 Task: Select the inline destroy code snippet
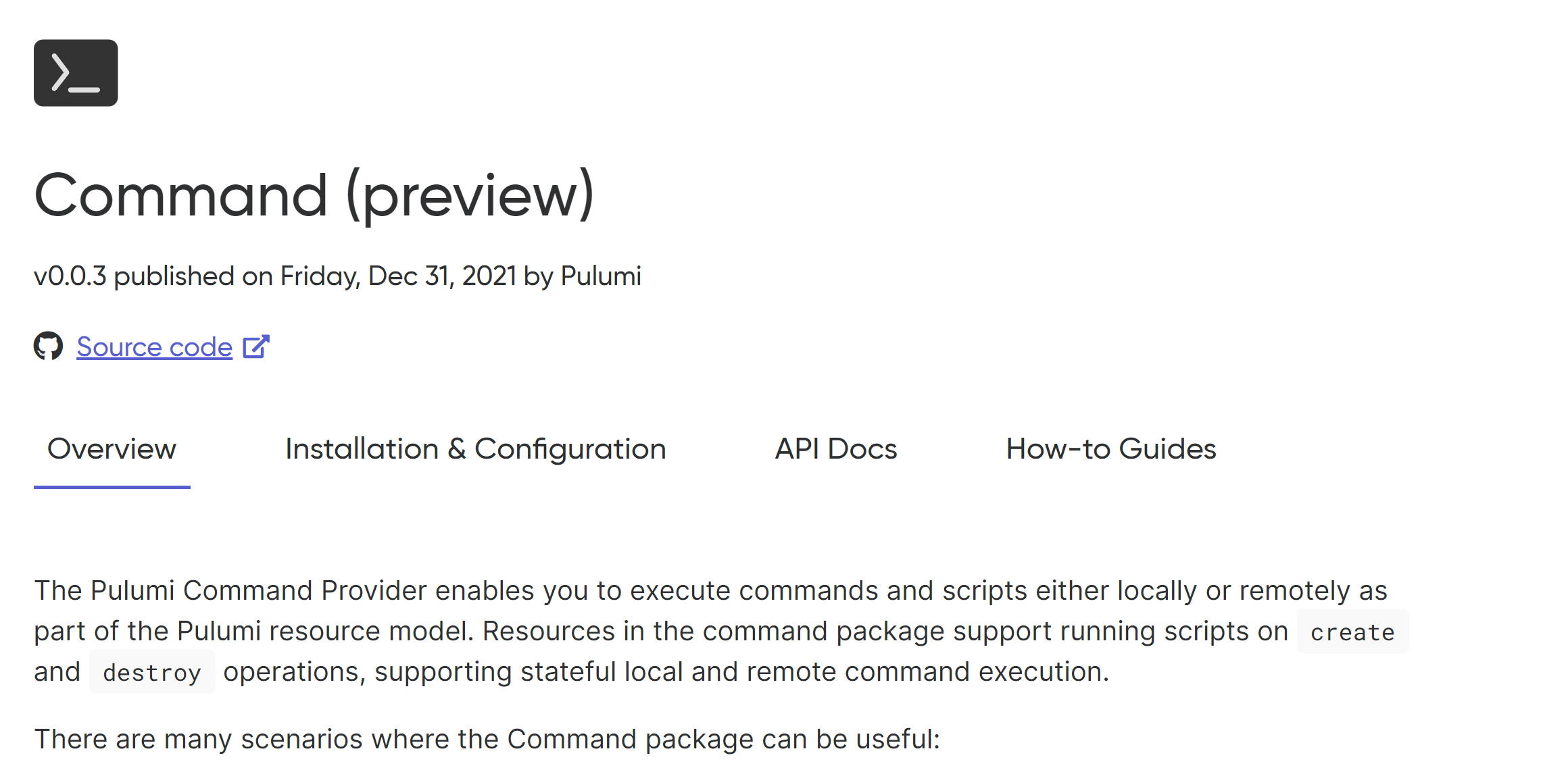tap(152, 671)
